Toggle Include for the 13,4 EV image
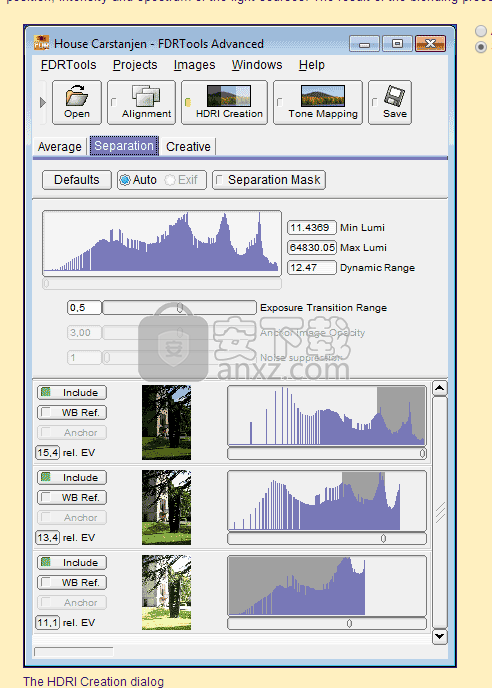 [72, 477]
